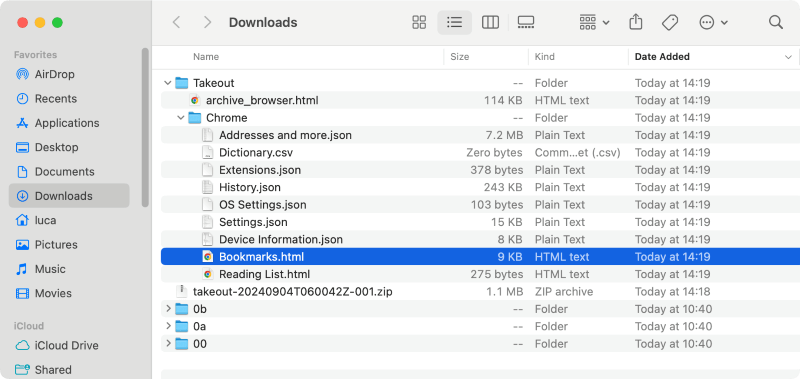800x379 pixels.
Task: Collapse the Takeout folder
Action: pyautogui.click(x=167, y=83)
